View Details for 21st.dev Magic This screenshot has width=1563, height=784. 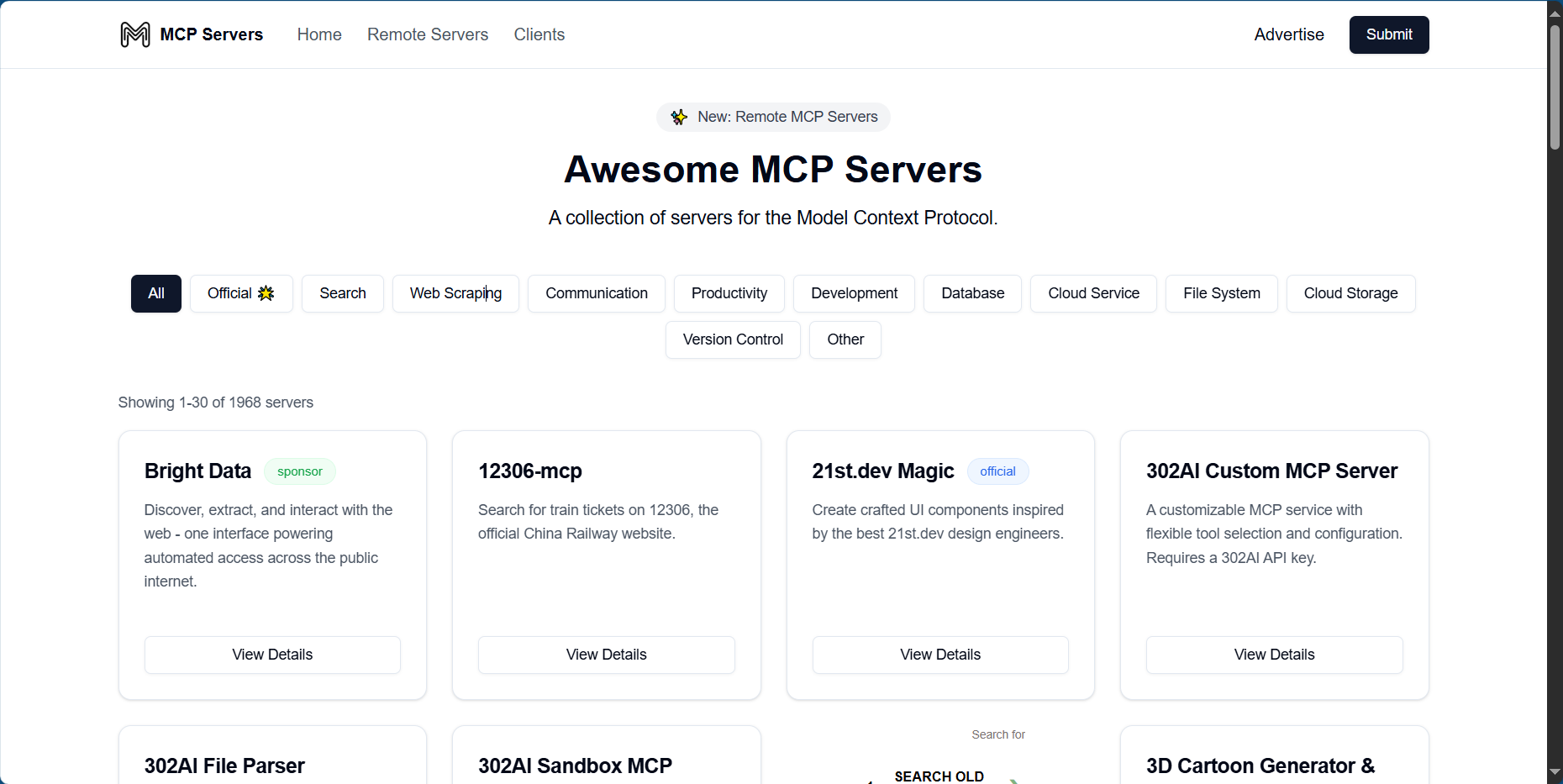pyautogui.click(x=940, y=655)
